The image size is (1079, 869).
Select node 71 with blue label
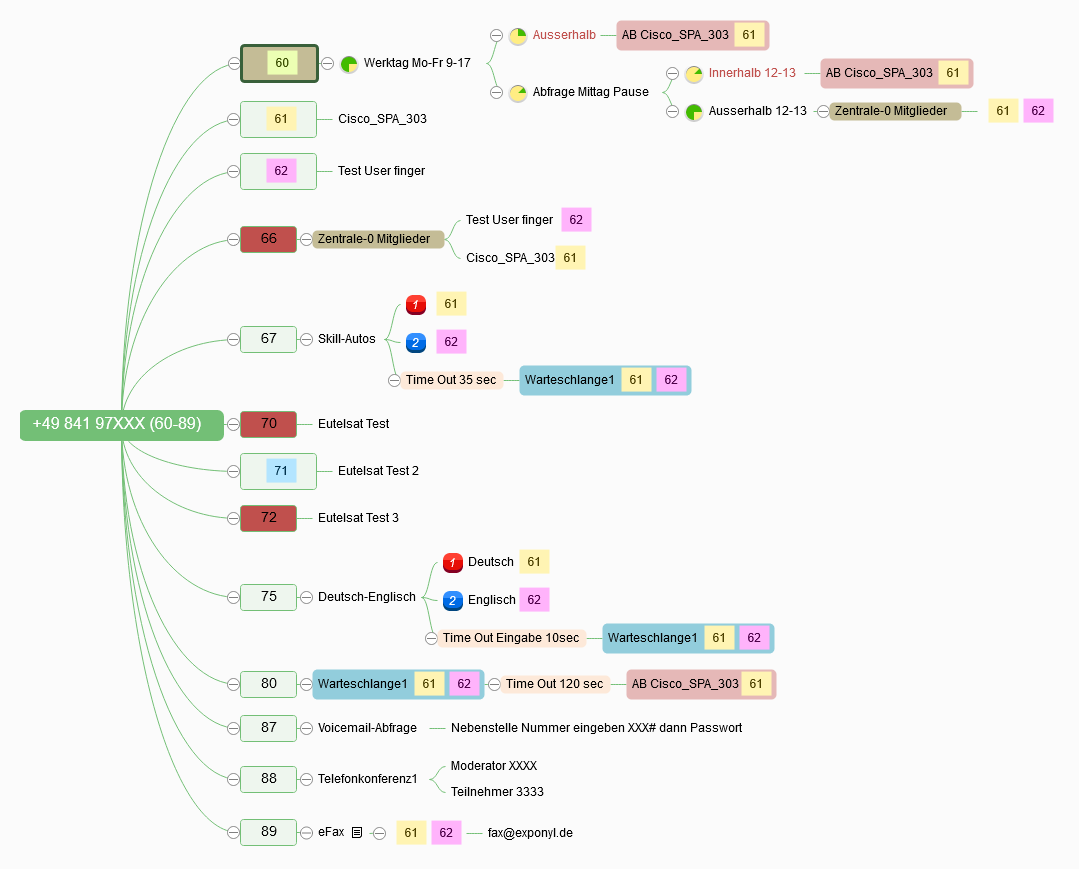279,471
